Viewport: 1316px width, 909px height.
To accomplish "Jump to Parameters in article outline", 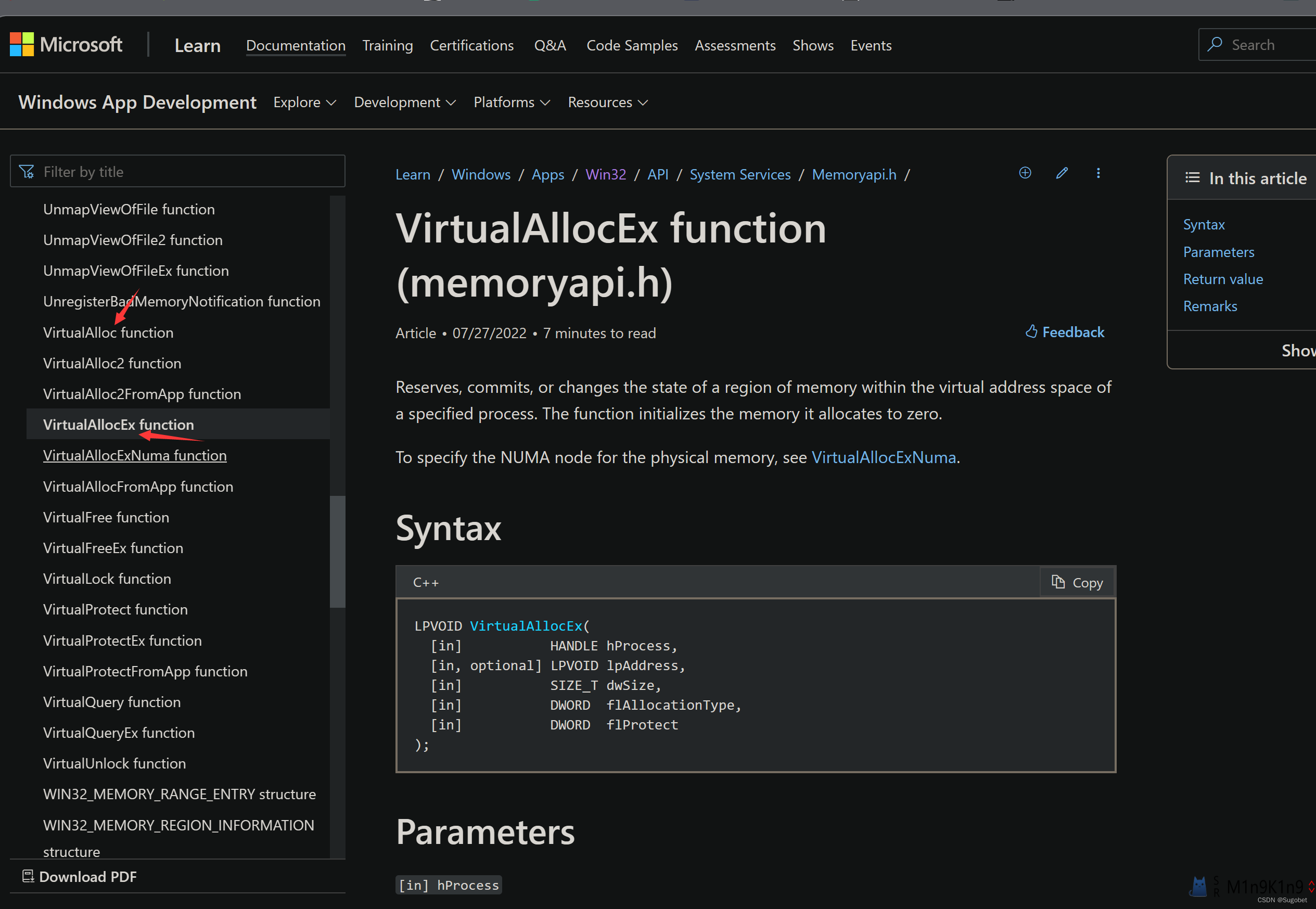I will coord(1219,252).
